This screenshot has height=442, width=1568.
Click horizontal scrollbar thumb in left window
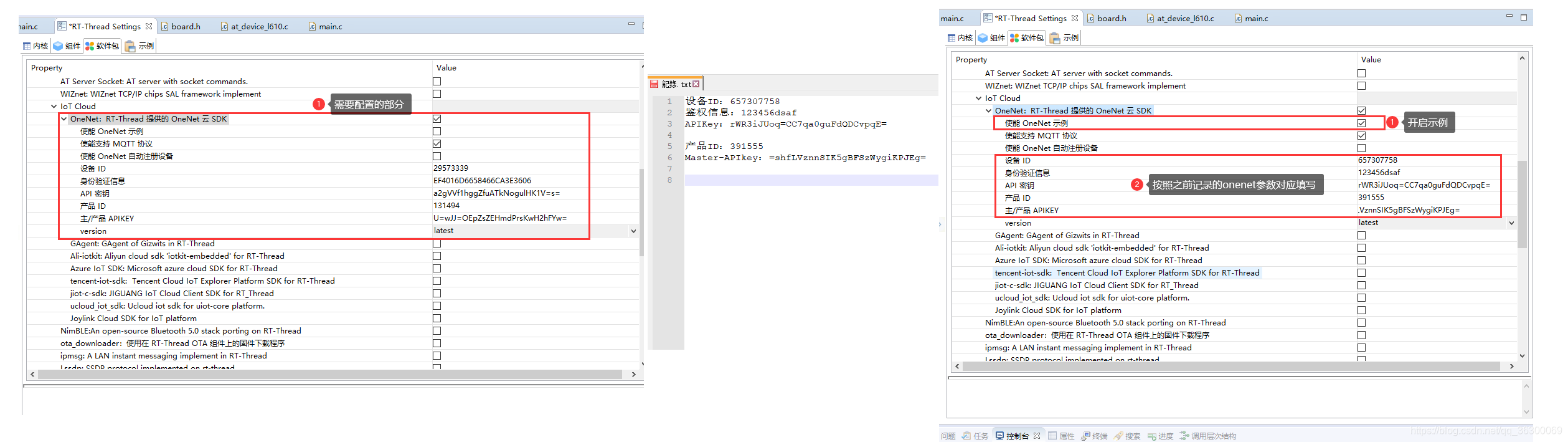pos(330,375)
